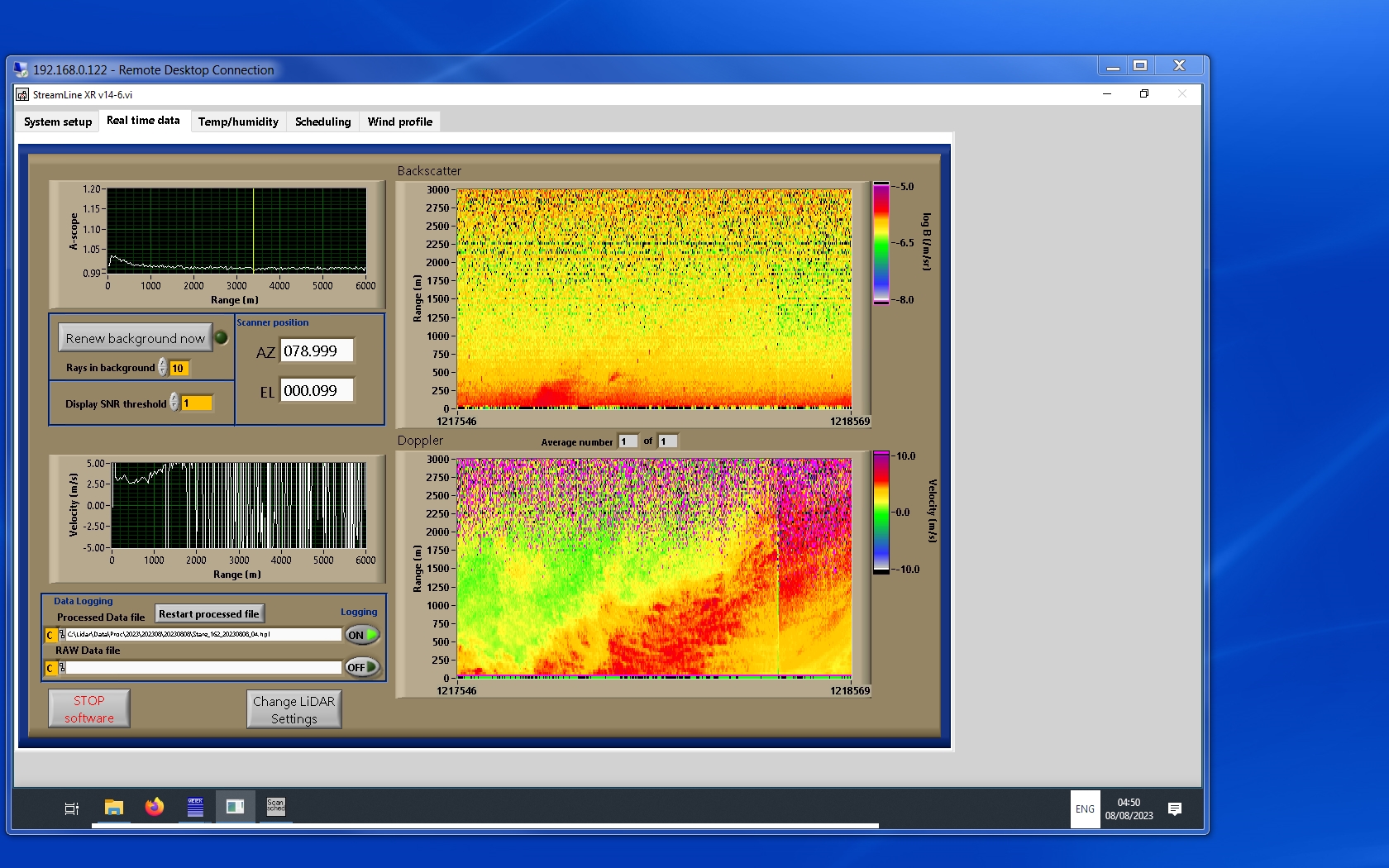The height and width of the screenshot is (868, 1389).
Task: Open the Scan sched taskbar application
Action: click(275, 807)
